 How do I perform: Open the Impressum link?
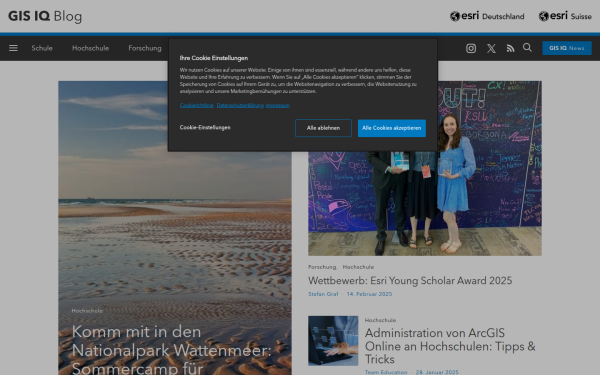[x=278, y=105]
